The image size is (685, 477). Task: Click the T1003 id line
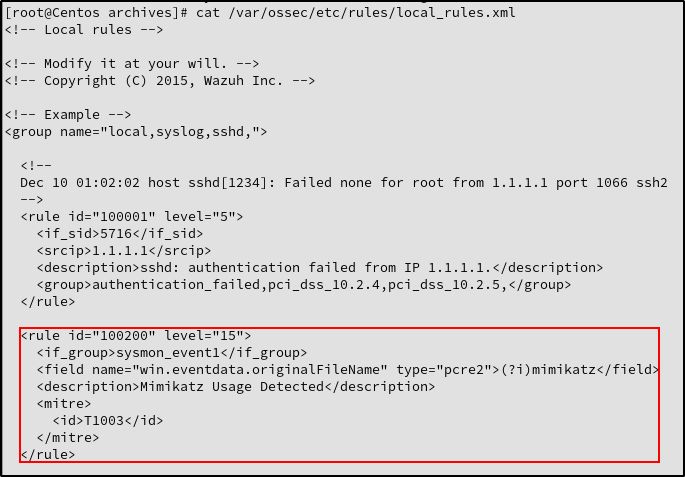coord(108,421)
